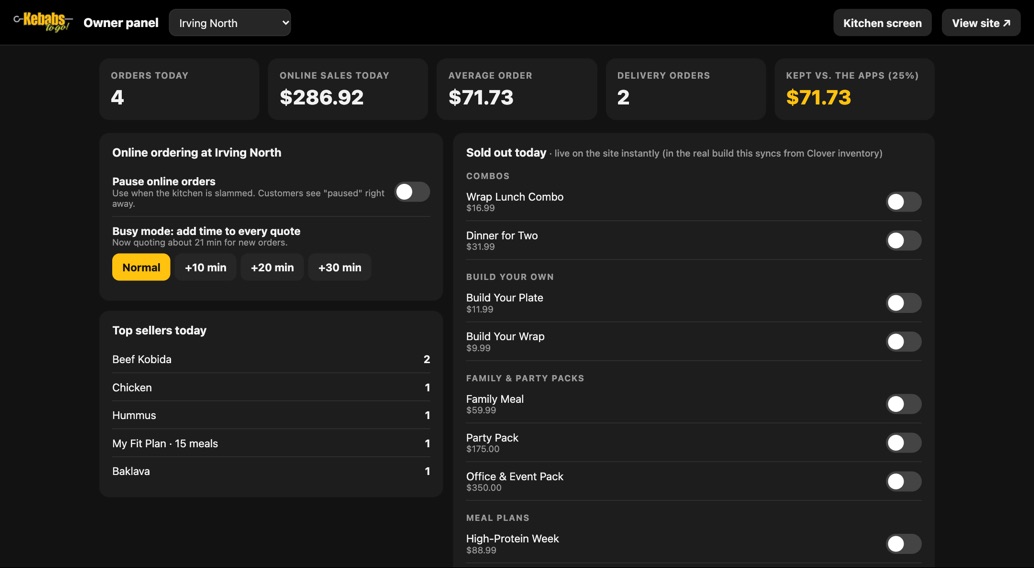Toggle Build Your Plate sold out
This screenshot has width=1034, height=568.
click(903, 303)
